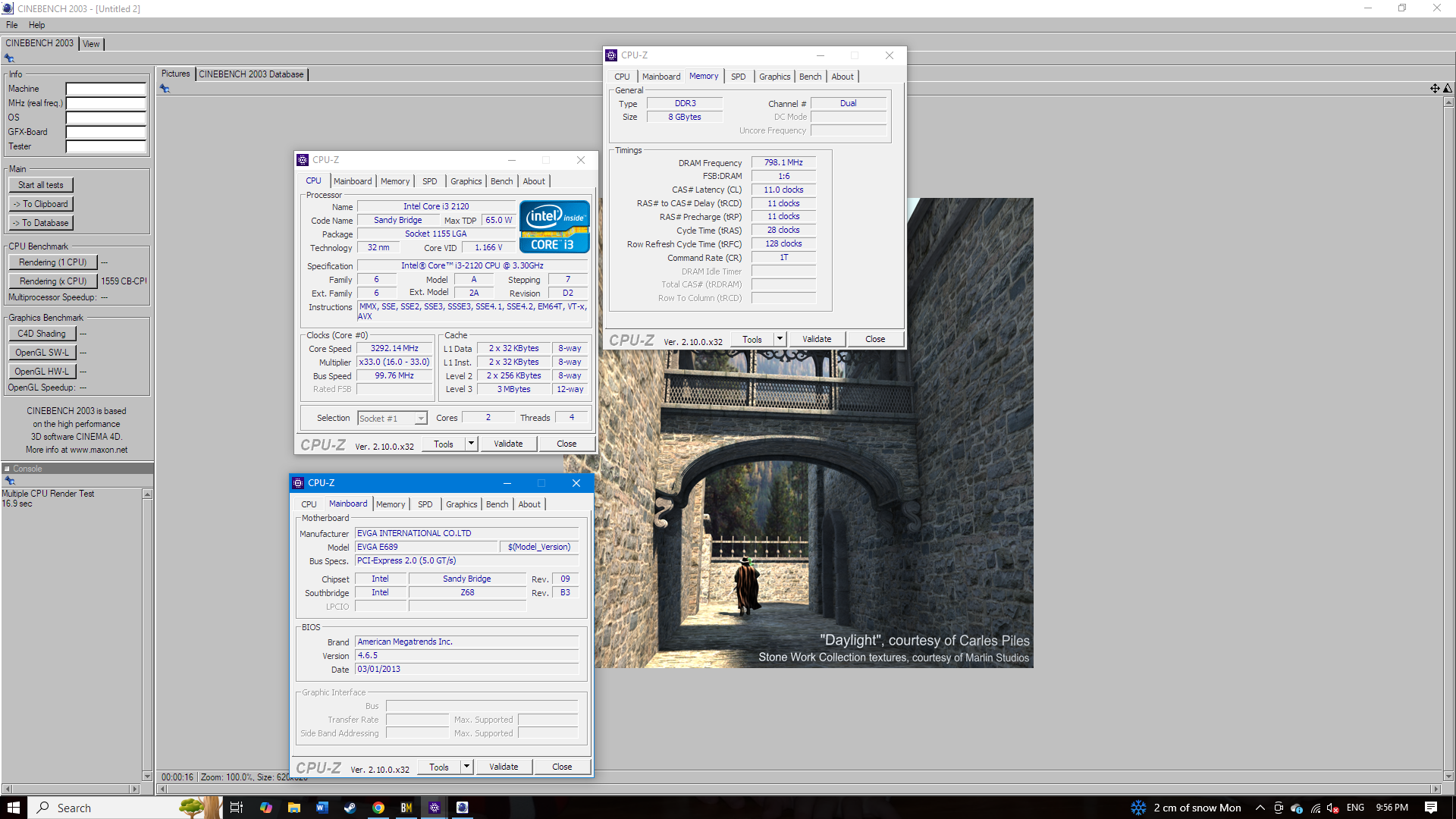This screenshot has width=1456, height=819.
Task: Open Steam from the taskbar
Action: pyautogui.click(x=350, y=808)
